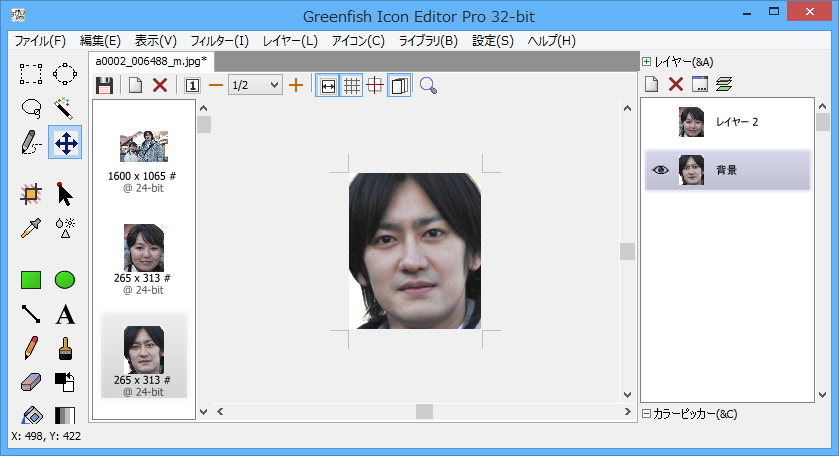This screenshot has width=839, height=456.
Task: Show レイヤー 2 layer visibility
Action: point(660,122)
